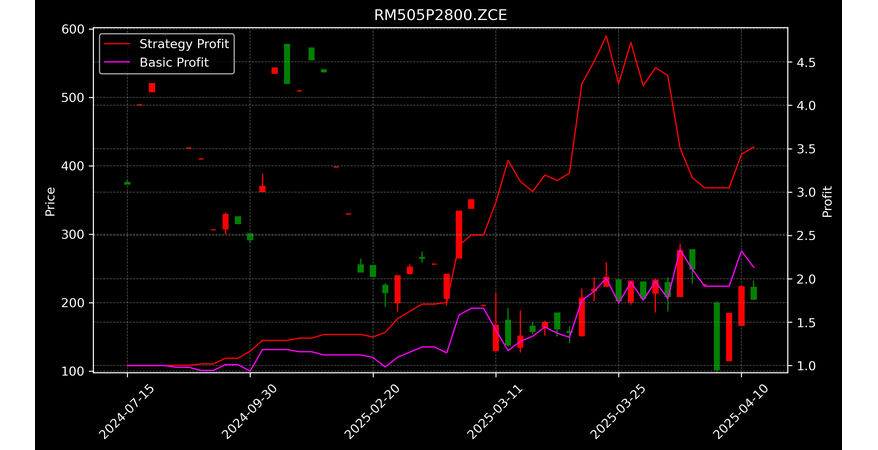The width and height of the screenshot is (878, 450).
Task: Click the 2.5 profit tick label
Action: [x=805, y=236]
